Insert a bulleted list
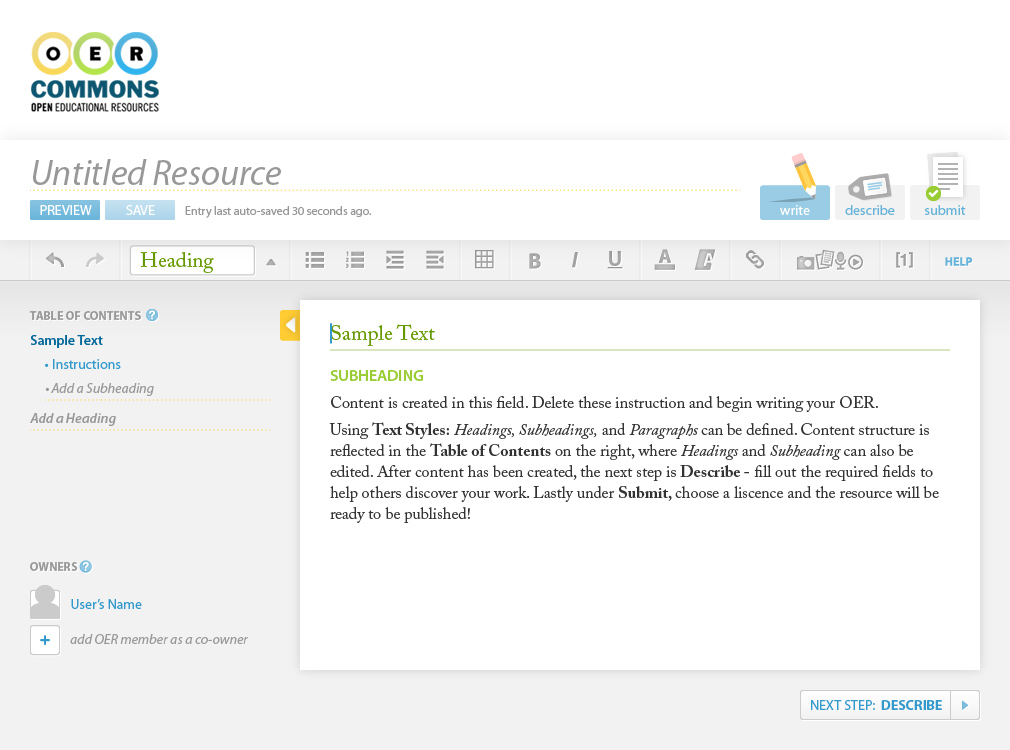 tap(315, 261)
